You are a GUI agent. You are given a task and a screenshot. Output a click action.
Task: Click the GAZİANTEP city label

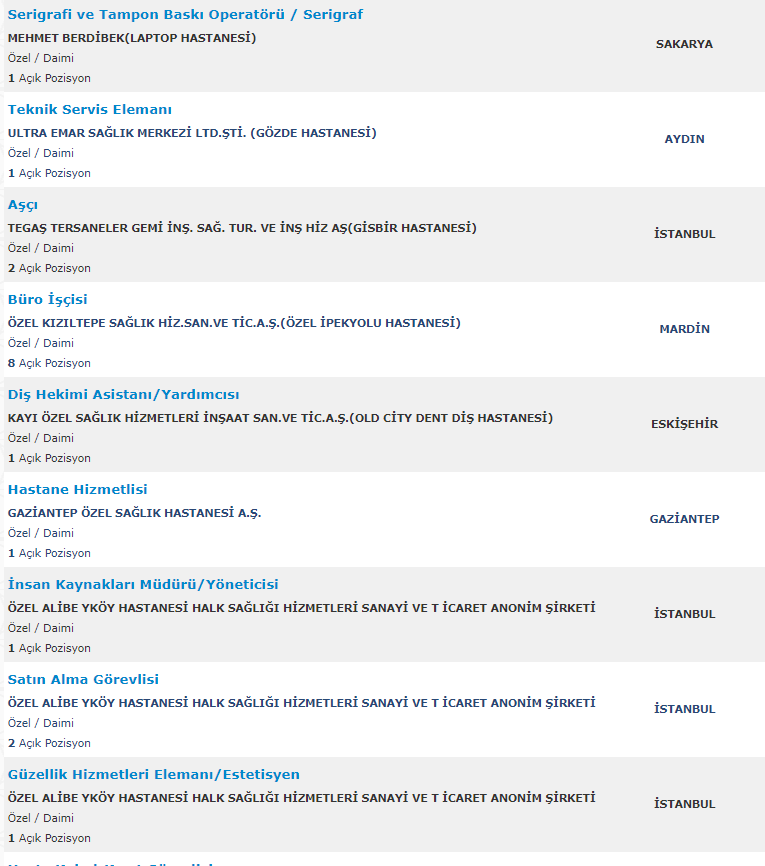pos(684,519)
